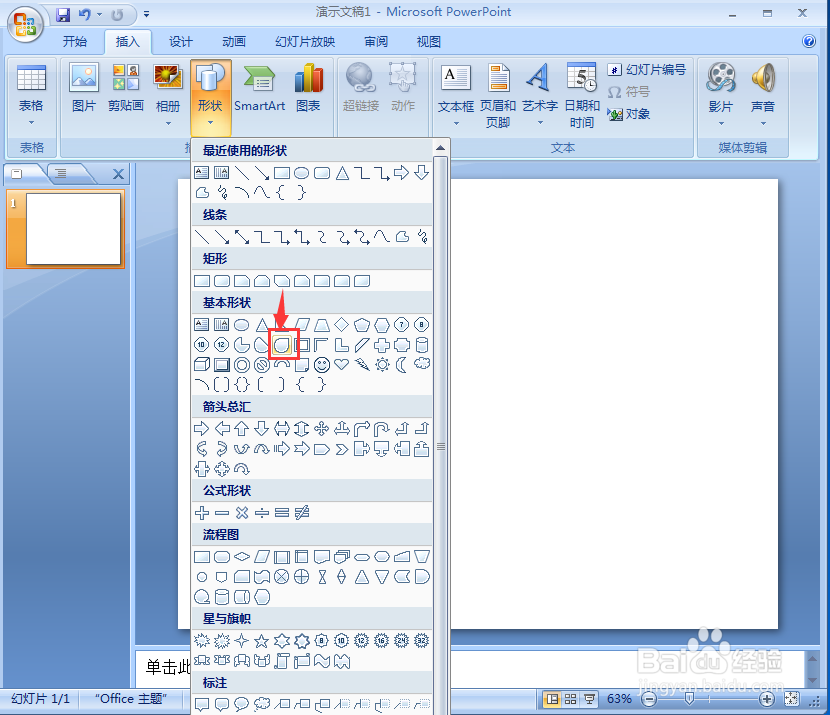This screenshot has width=830, height=715.
Task: Select the cylinder (can) shape
Action: point(422,345)
